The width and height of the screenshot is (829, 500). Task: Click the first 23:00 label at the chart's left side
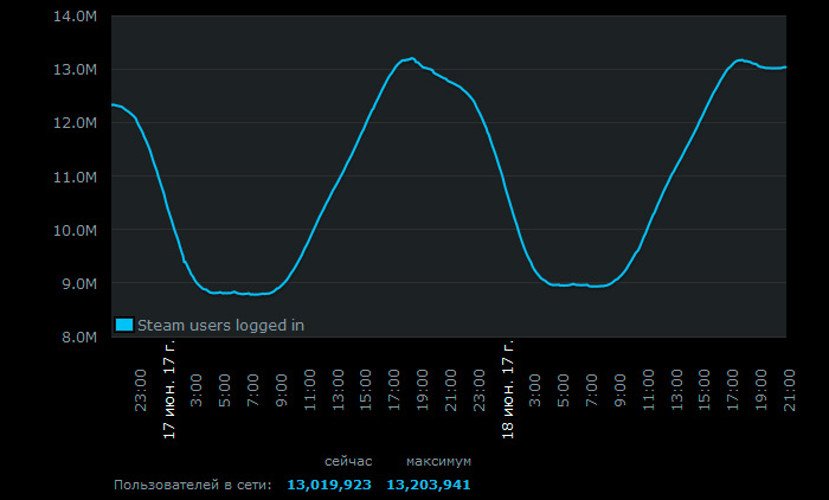[141, 388]
